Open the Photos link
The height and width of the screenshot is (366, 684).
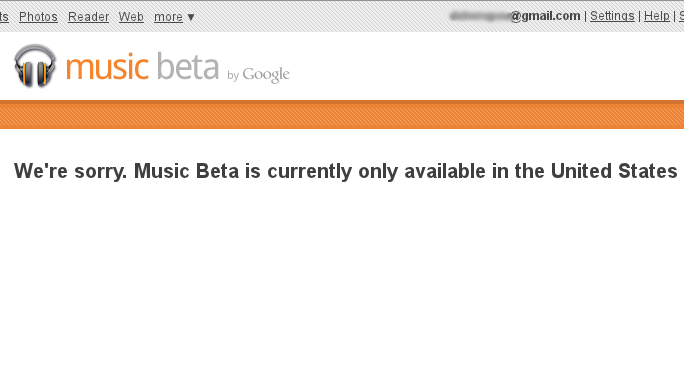[38, 17]
